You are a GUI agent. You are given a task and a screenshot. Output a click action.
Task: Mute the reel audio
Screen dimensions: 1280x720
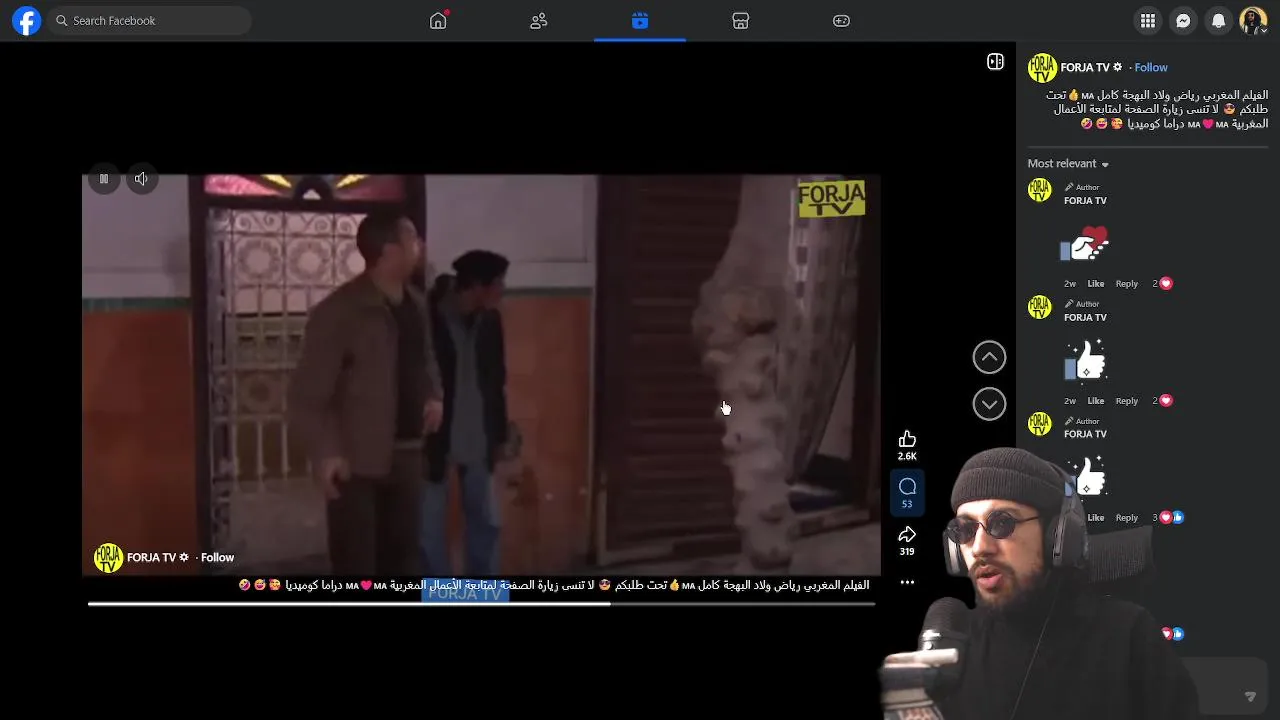pyautogui.click(x=141, y=179)
